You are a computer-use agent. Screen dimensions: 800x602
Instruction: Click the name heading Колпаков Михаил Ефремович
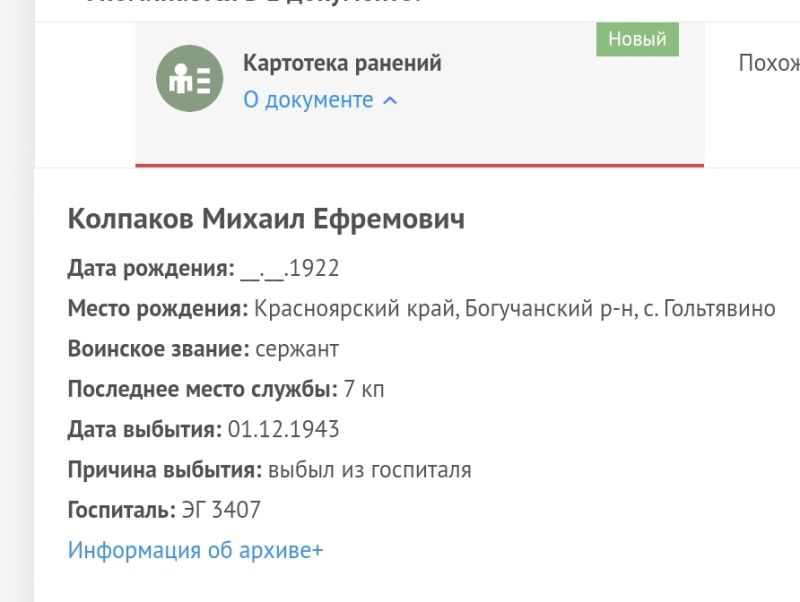pyautogui.click(x=266, y=219)
